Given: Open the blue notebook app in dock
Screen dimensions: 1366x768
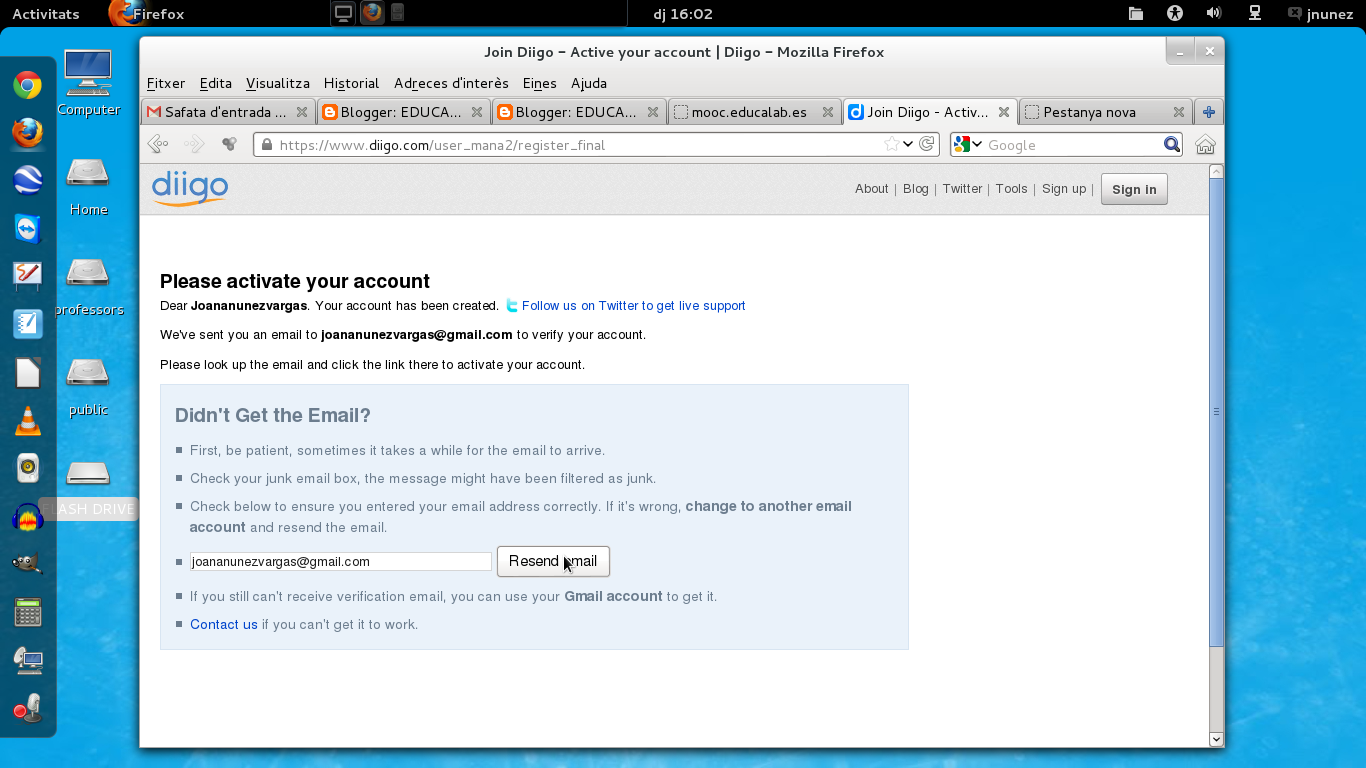Looking at the screenshot, I should tap(27, 324).
